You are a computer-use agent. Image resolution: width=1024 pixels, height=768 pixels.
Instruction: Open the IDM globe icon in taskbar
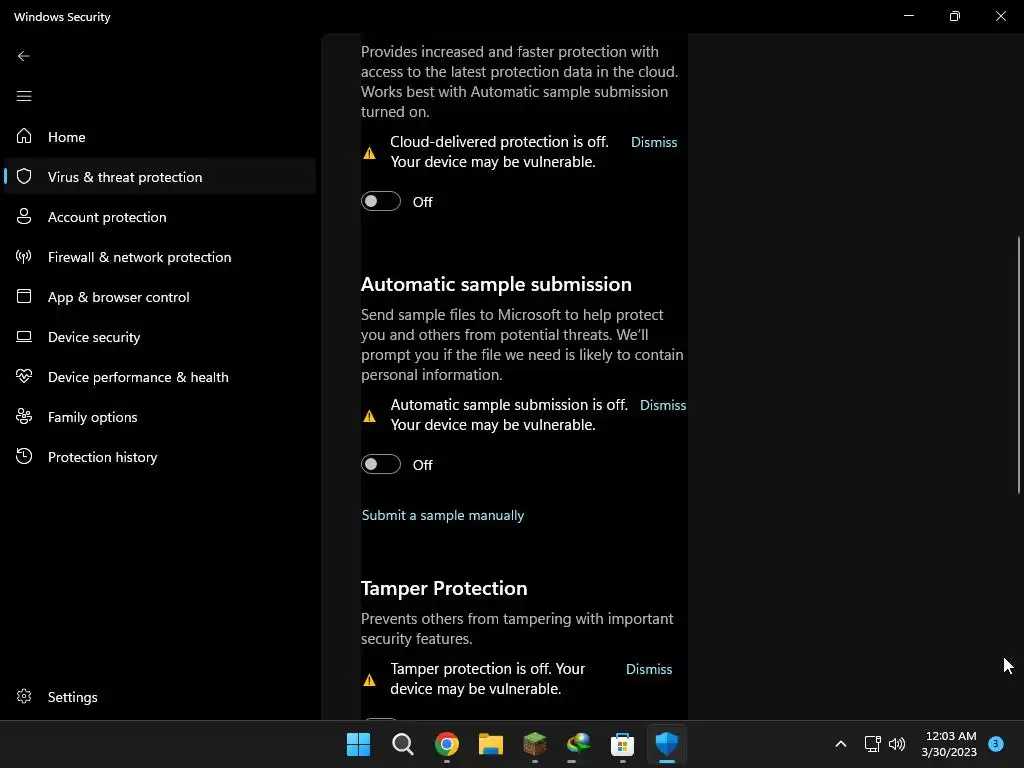[x=579, y=744]
